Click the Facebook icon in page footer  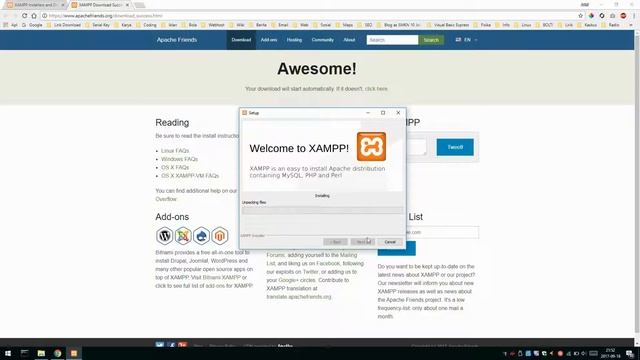[171, 345]
